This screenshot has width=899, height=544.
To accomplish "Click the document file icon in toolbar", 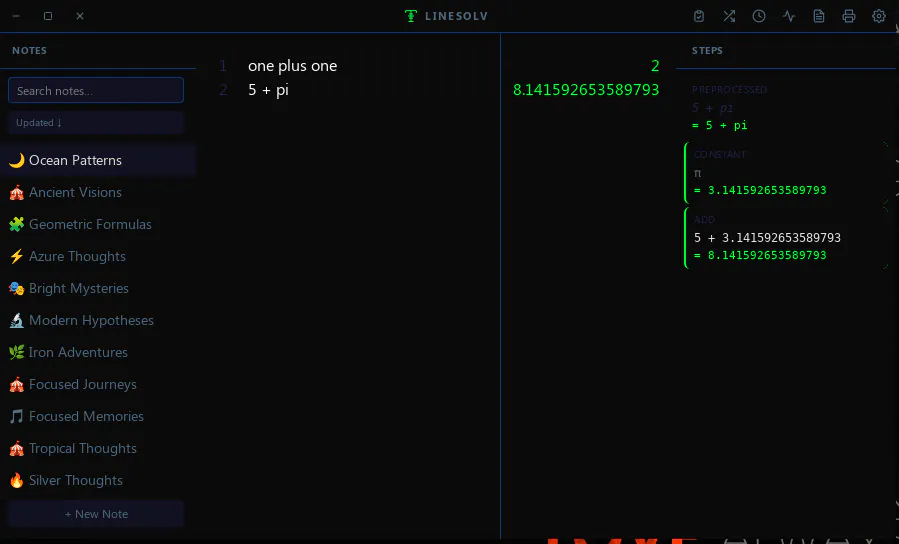I will [x=819, y=16].
